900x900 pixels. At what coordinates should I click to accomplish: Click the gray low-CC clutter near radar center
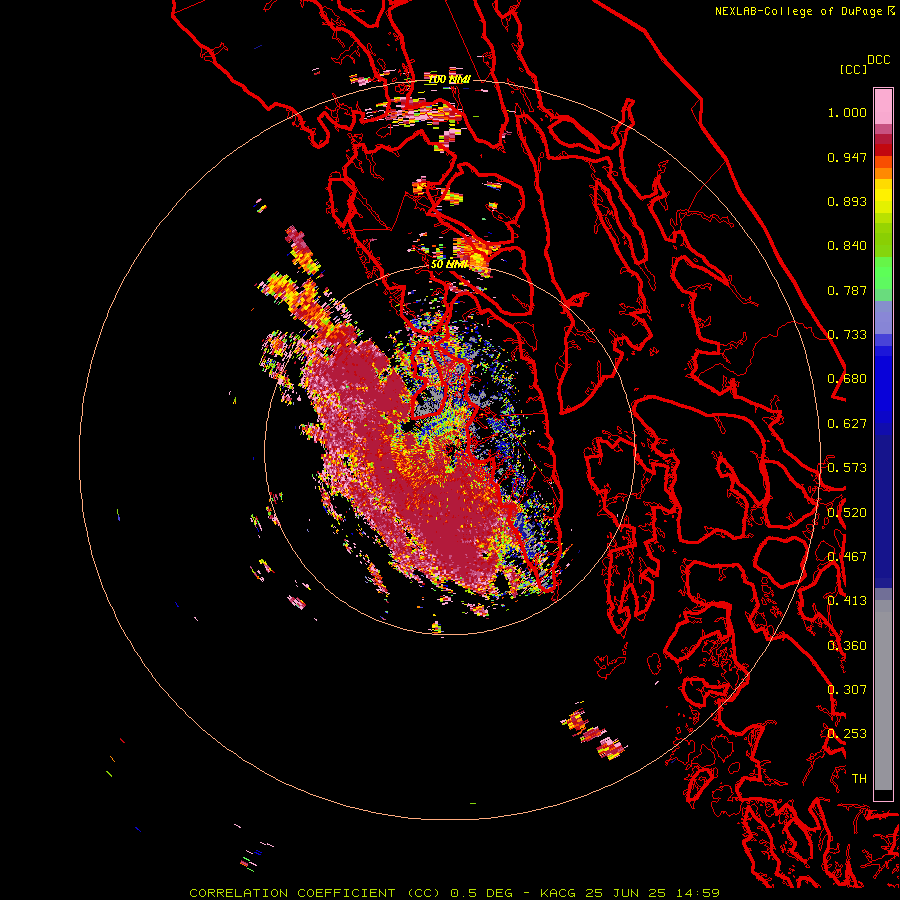[428, 405]
